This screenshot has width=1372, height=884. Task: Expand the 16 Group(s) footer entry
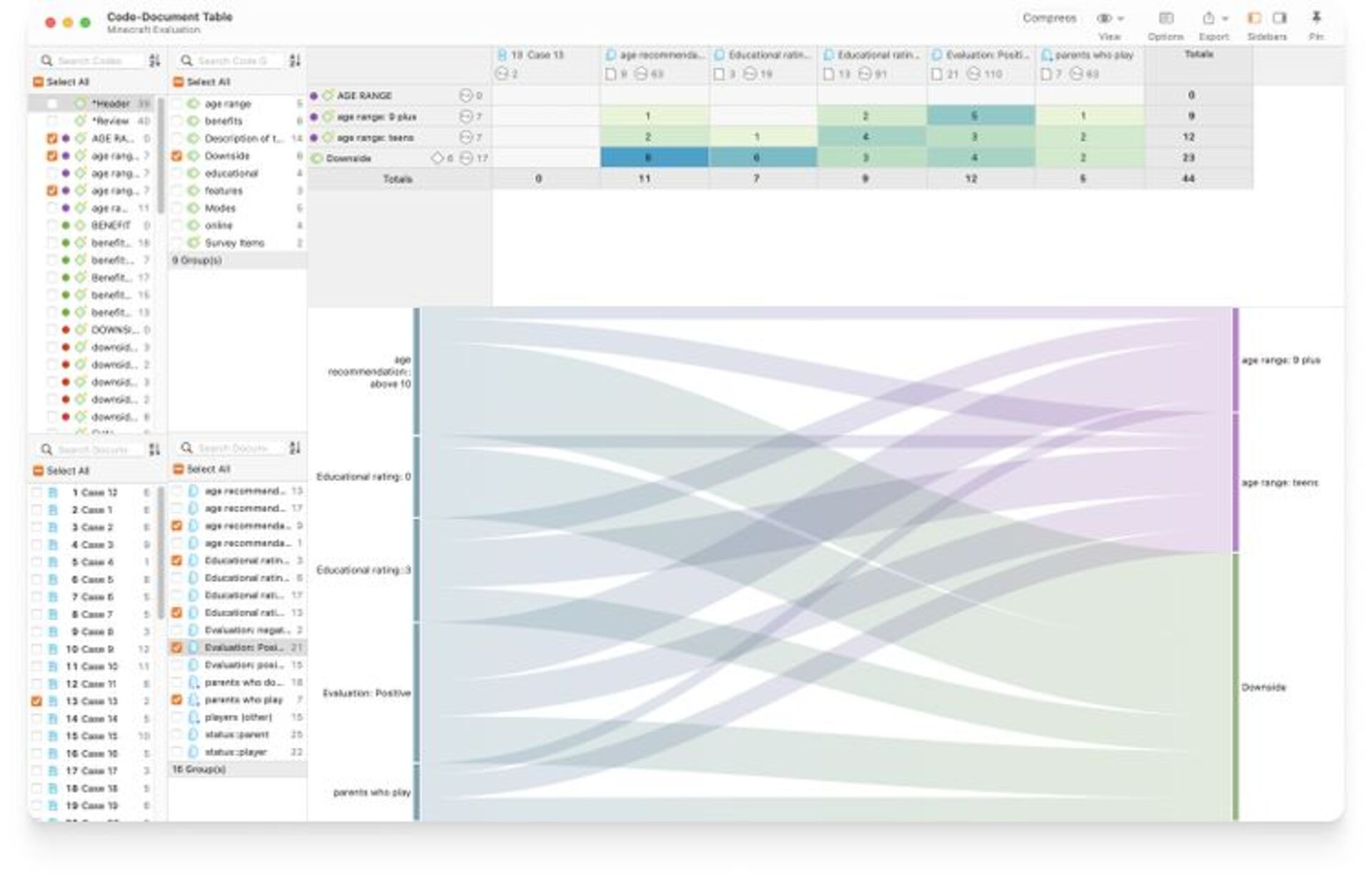click(200, 770)
